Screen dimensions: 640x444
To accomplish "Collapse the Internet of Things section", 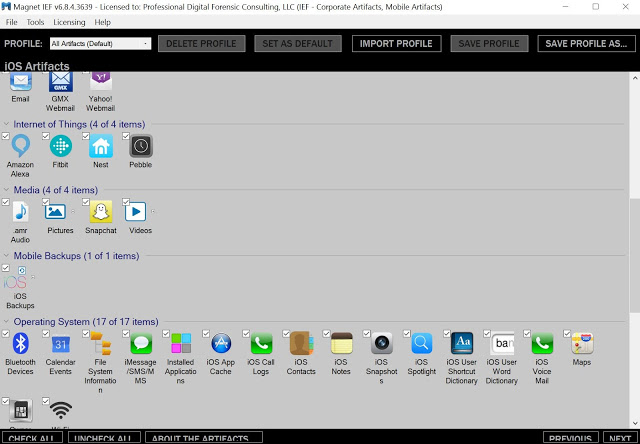I will point(6,124).
